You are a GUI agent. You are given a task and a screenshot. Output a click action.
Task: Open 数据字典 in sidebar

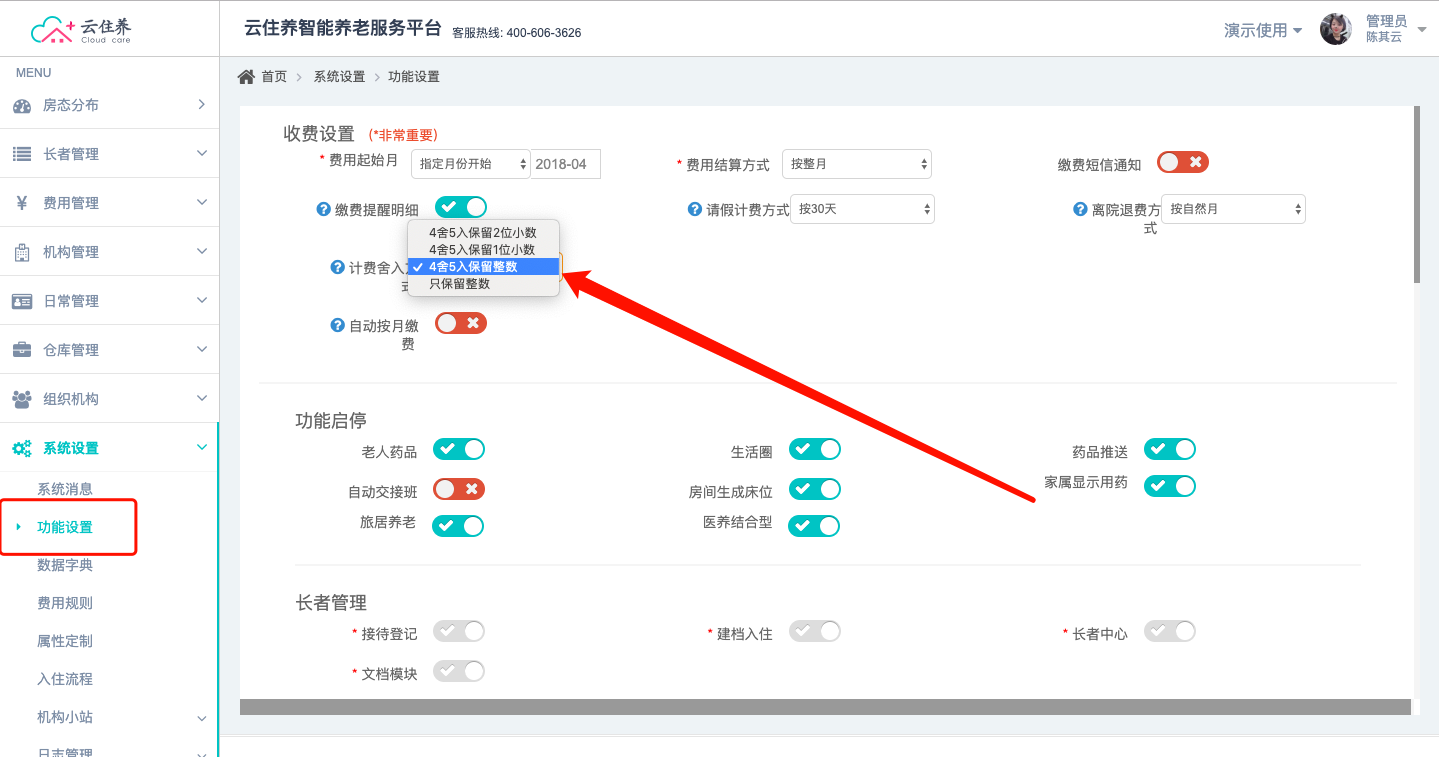pyautogui.click(x=65, y=565)
